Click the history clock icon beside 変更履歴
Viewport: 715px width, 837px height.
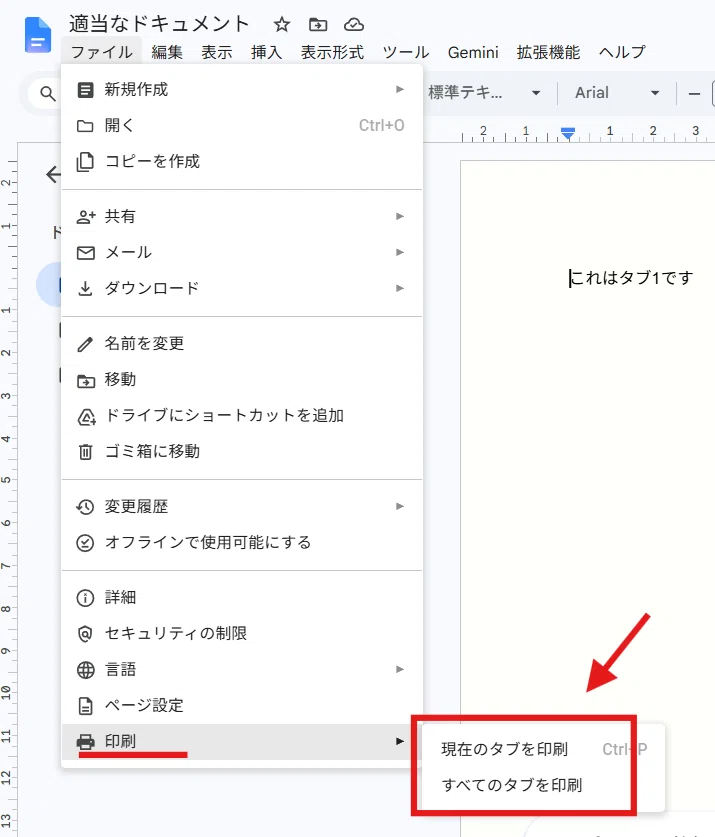pos(85,507)
